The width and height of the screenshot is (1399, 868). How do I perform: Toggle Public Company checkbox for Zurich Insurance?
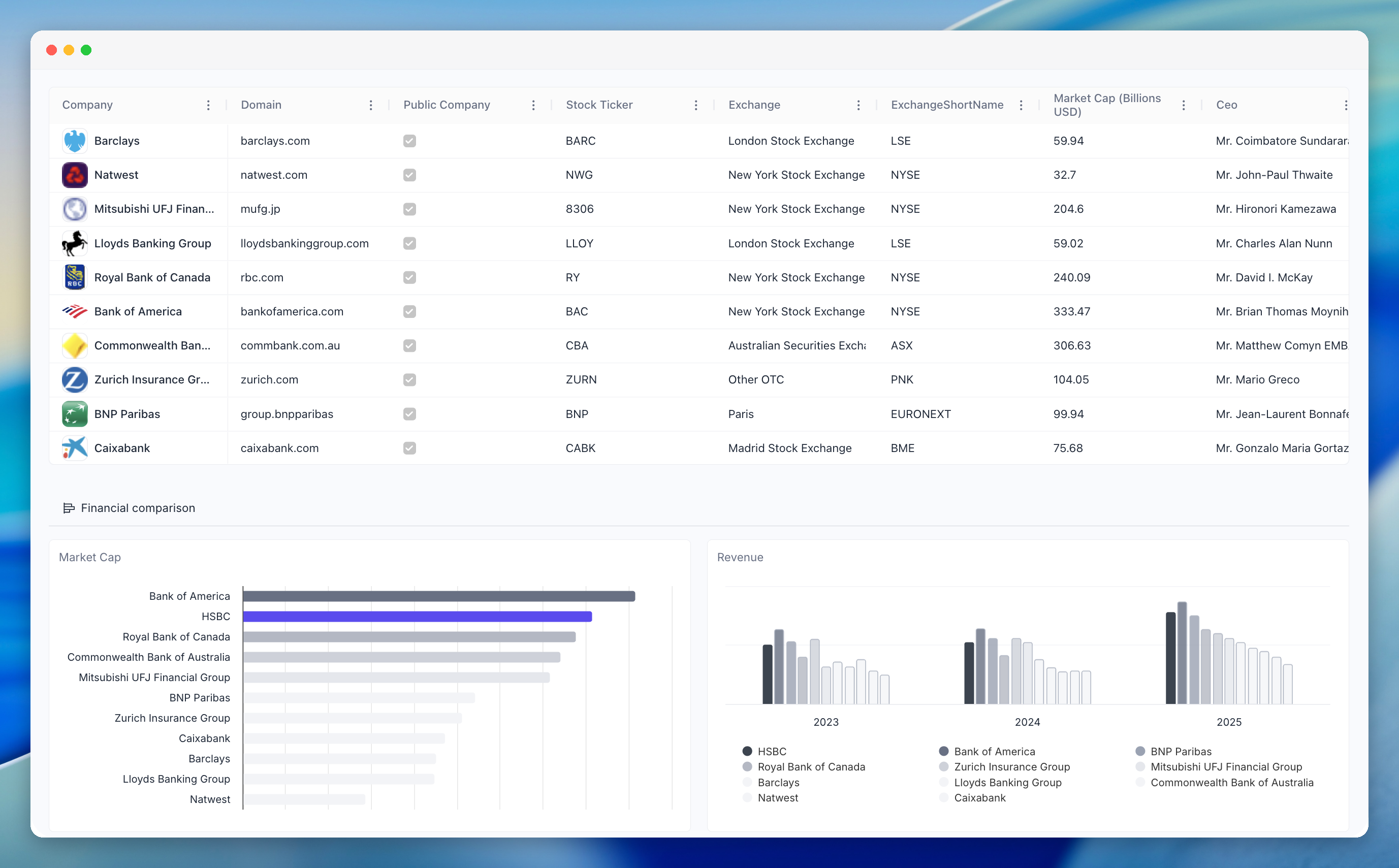(409, 380)
